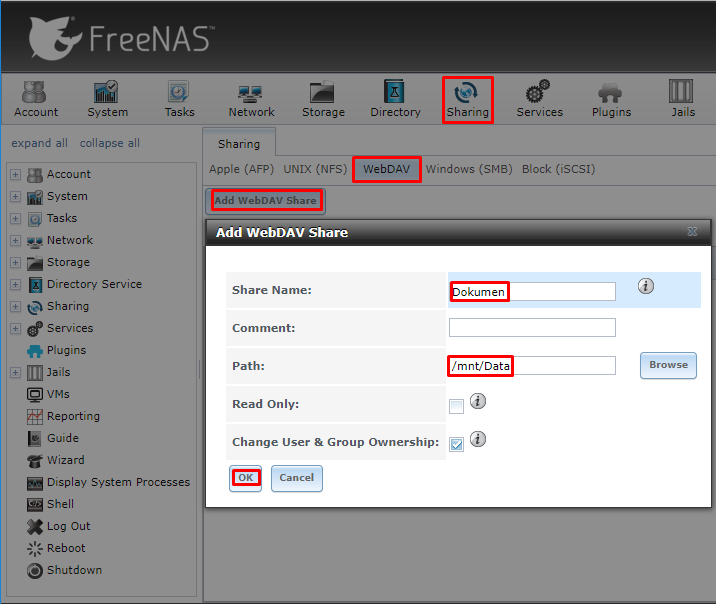Image resolution: width=716 pixels, height=604 pixels.
Task: Close the Add WebDAV Share dialog
Action: point(692,232)
